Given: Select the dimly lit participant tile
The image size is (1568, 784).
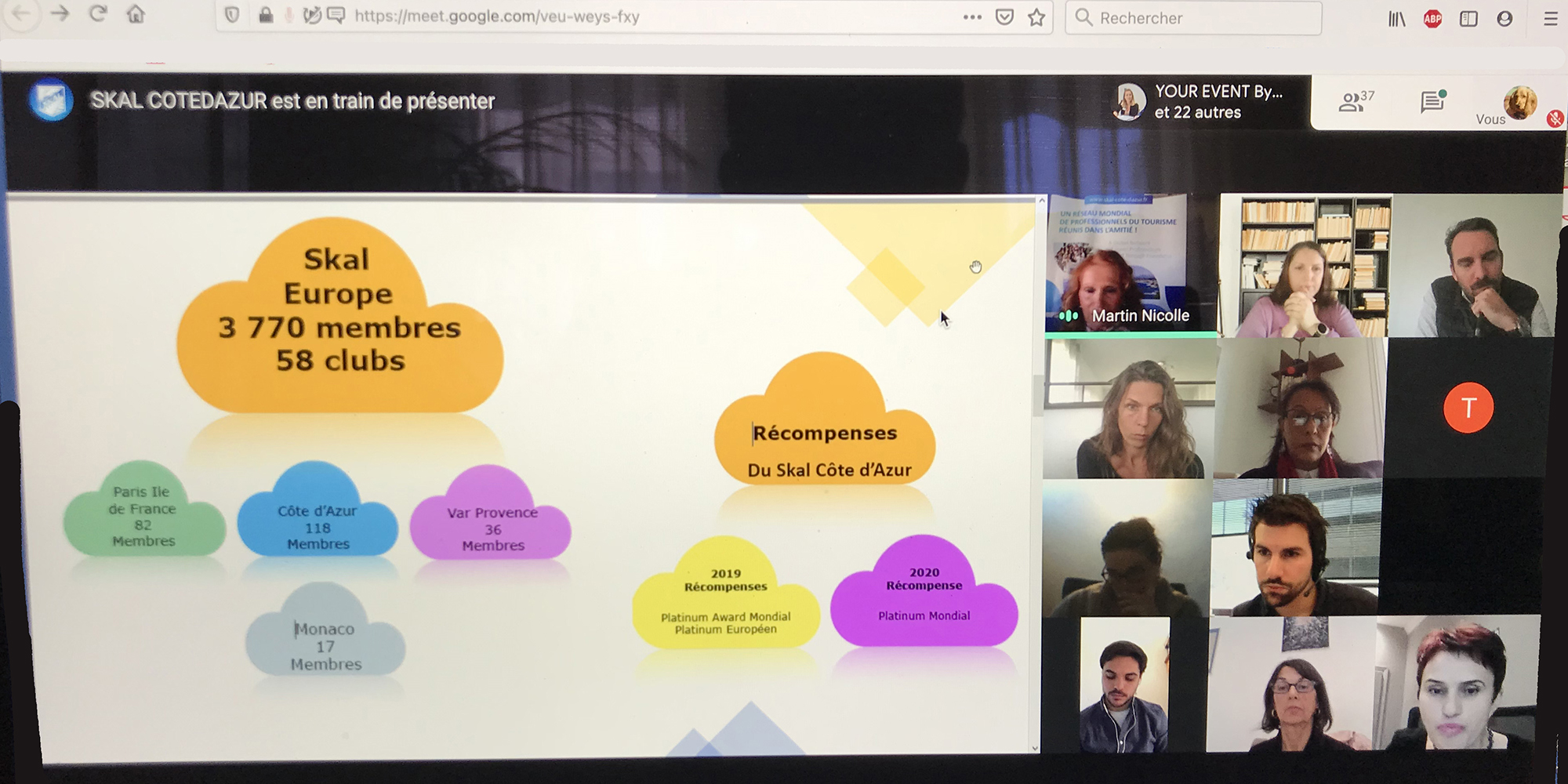Looking at the screenshot, I should point(1126,549).
